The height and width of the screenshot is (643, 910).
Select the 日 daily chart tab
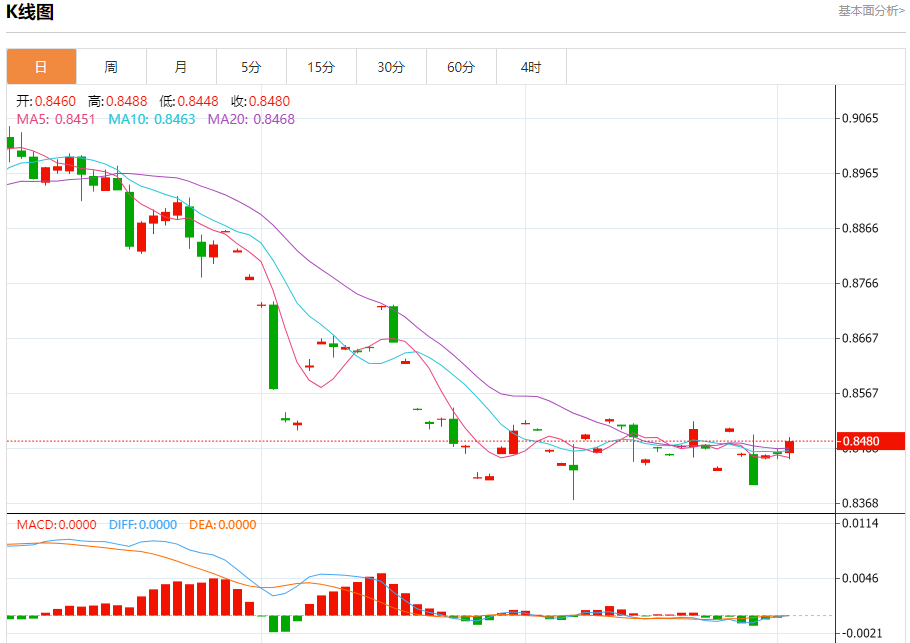41,67
